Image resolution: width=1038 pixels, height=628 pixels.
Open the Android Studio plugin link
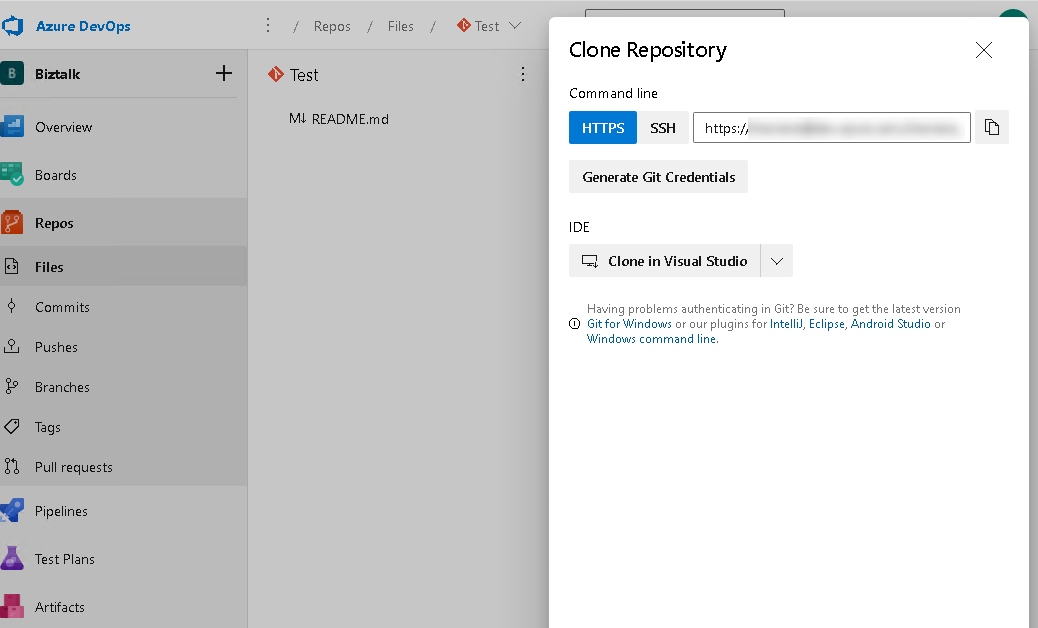[x=890, y=324]
